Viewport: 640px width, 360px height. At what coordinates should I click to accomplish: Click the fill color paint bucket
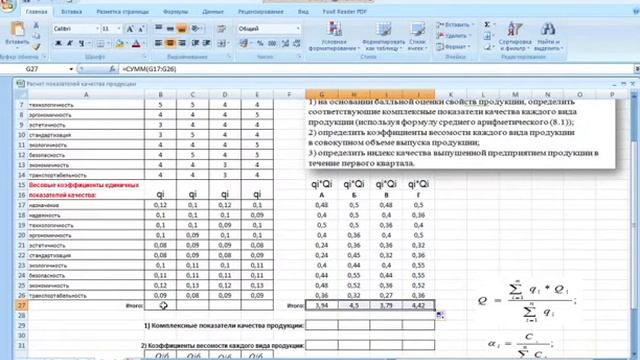(x=119, y=43)
